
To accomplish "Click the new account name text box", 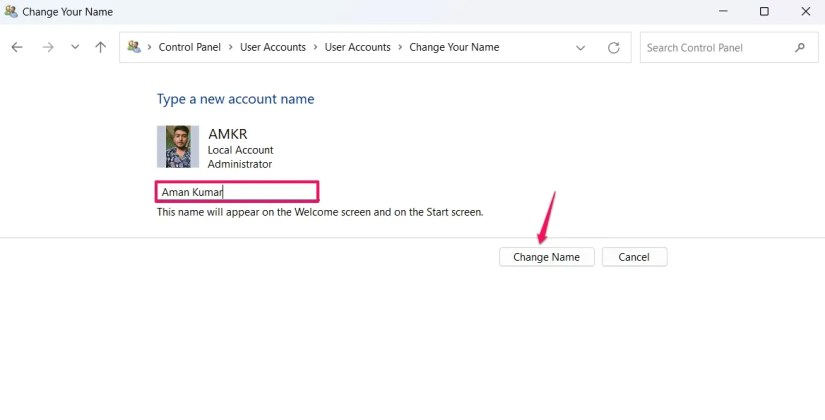I will pos(237,192).
